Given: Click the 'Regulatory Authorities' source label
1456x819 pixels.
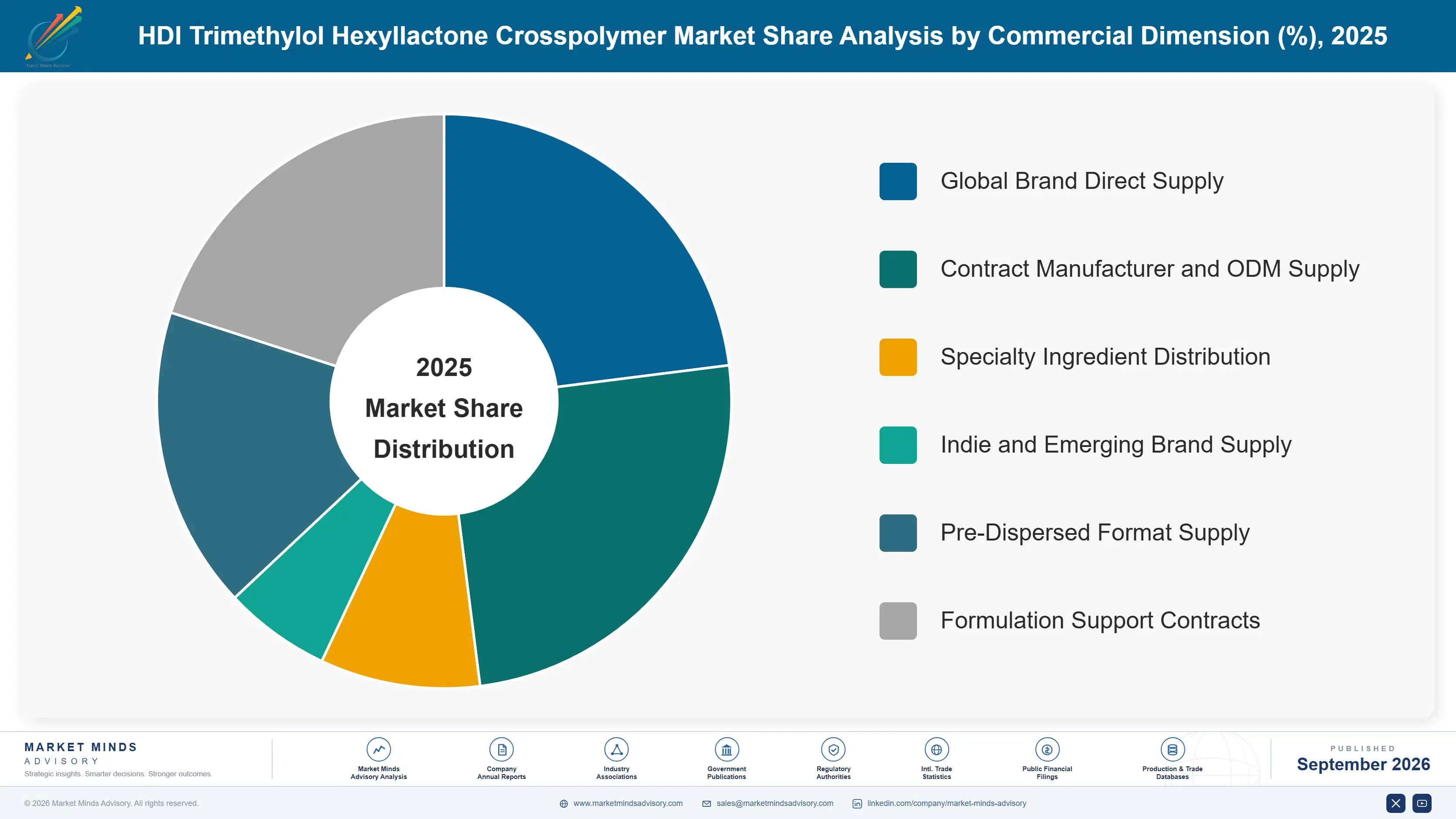Looking at the screenshot, I should (x=833, y=773).
